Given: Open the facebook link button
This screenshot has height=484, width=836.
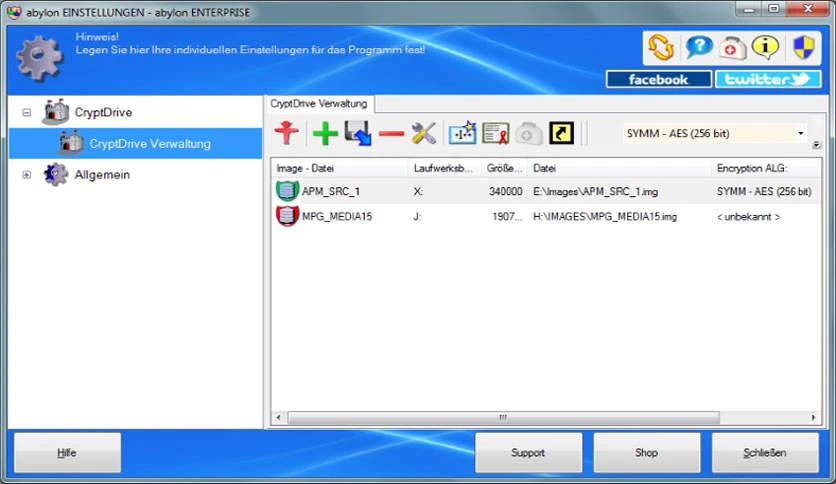Looking at the screenshot, I should click(658, 79).
